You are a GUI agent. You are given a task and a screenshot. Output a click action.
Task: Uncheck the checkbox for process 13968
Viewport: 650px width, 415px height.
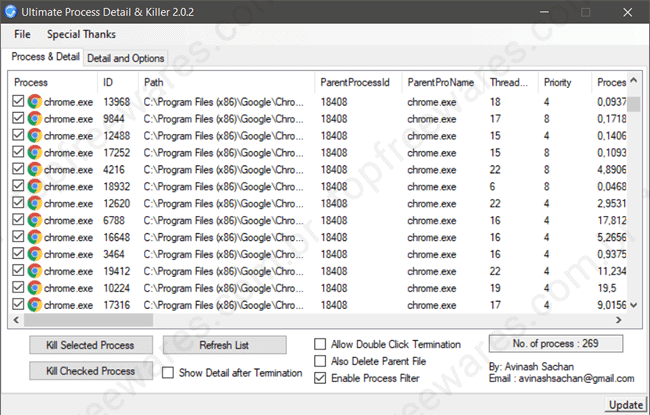click(x=18, y=101)
